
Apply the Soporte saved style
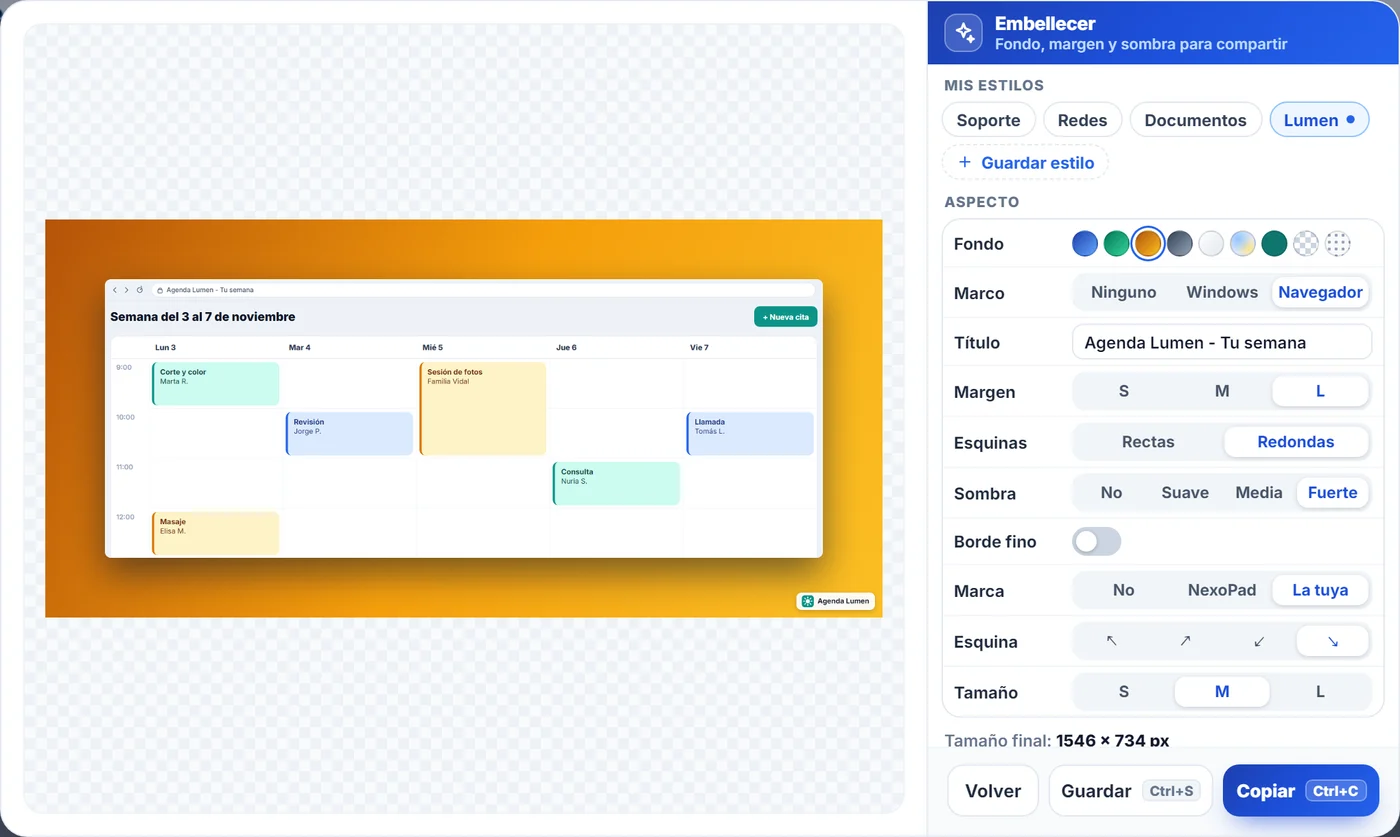tap(988, 120)
